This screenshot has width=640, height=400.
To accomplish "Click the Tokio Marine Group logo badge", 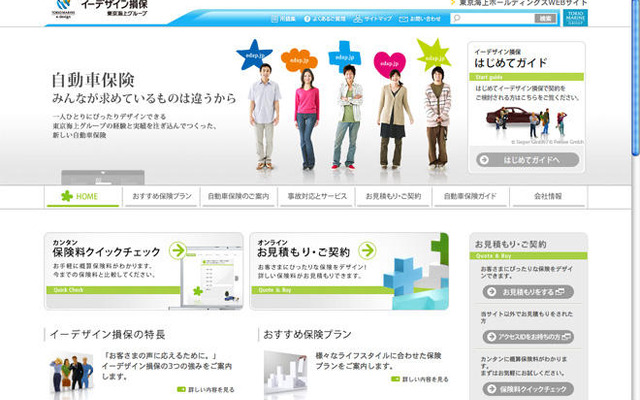I will point(575,18).
